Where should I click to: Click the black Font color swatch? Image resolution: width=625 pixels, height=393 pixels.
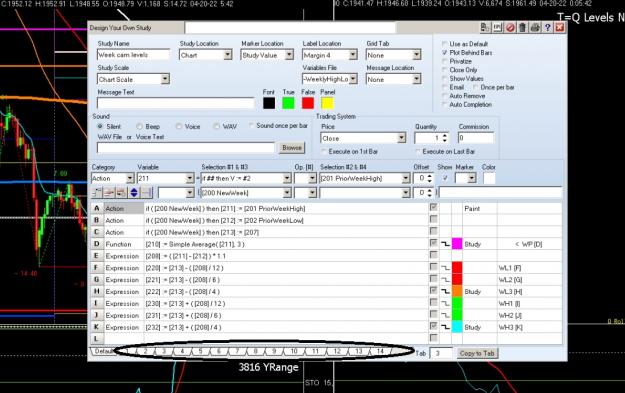[x=269, y=103]
